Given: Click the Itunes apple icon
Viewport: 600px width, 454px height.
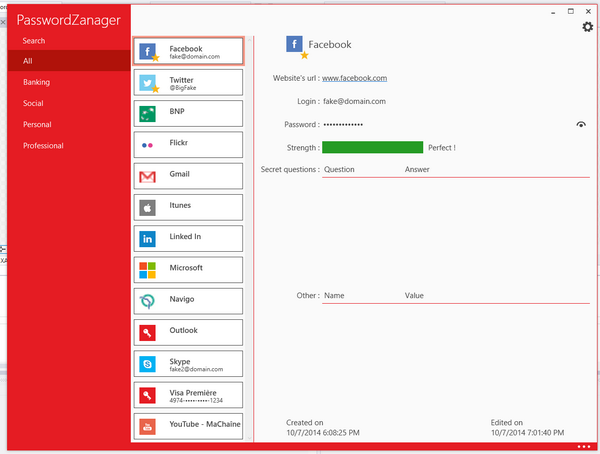Looking at the screenshot, I should coord(147,208).
